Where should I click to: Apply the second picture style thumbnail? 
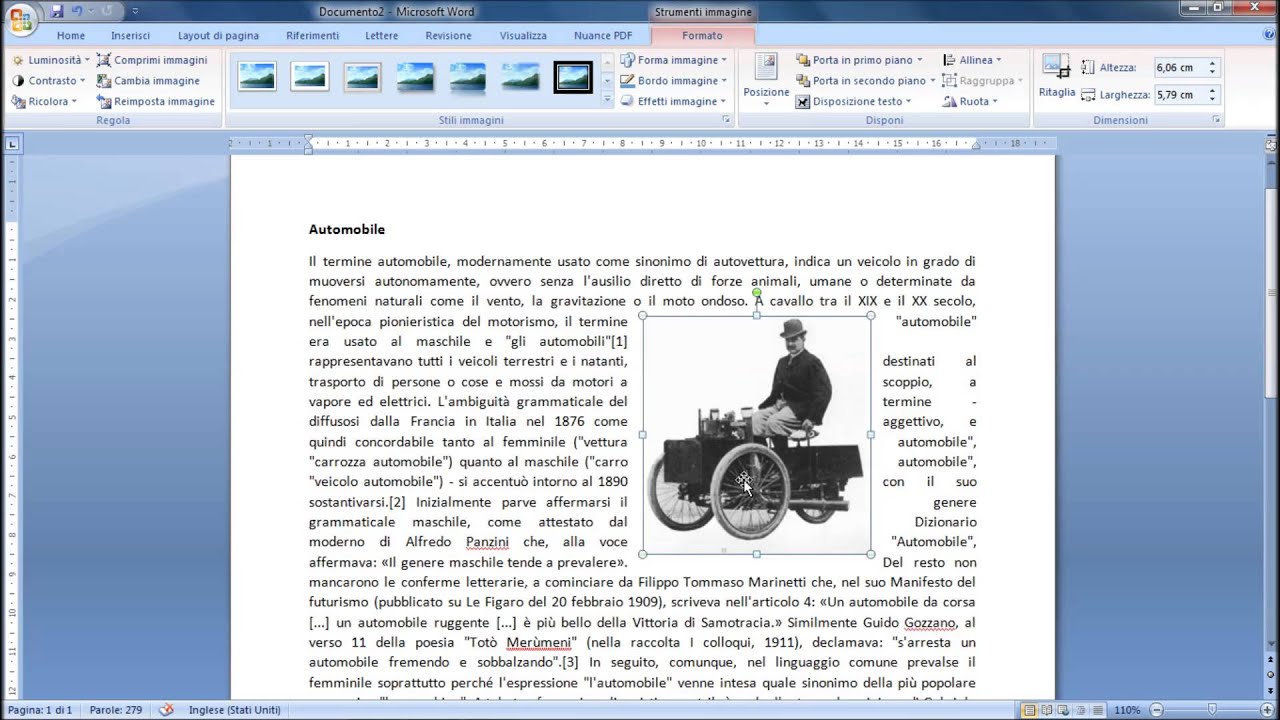(310, 77)
